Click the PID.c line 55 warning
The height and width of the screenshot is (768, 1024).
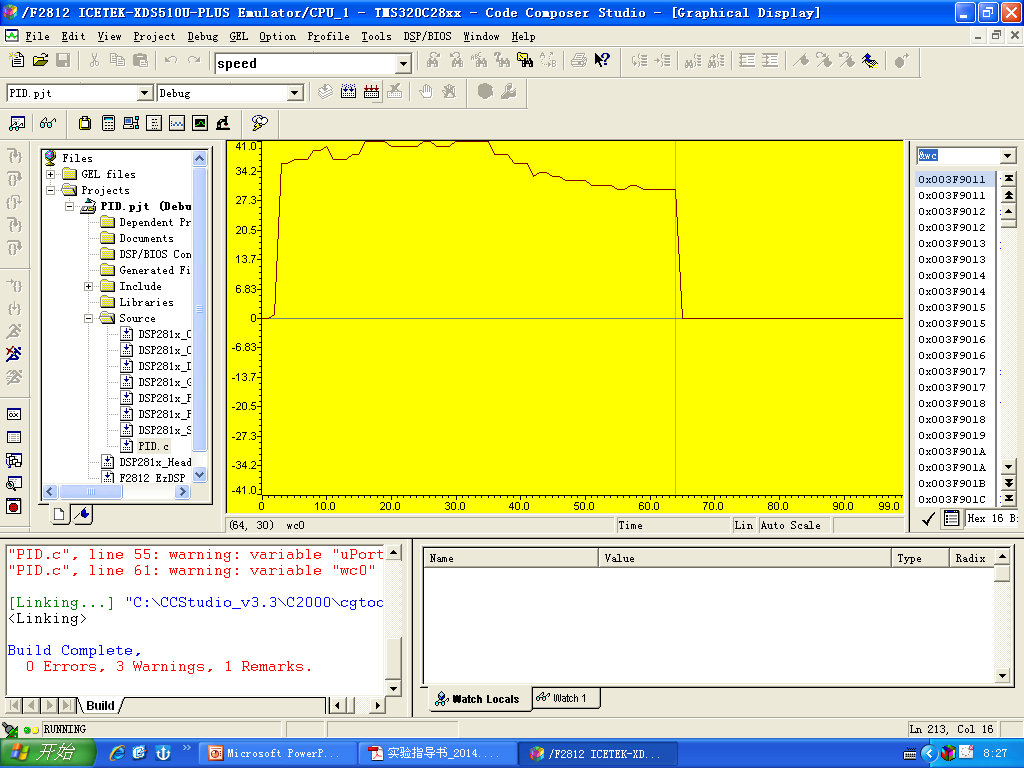tap(196, 554)
